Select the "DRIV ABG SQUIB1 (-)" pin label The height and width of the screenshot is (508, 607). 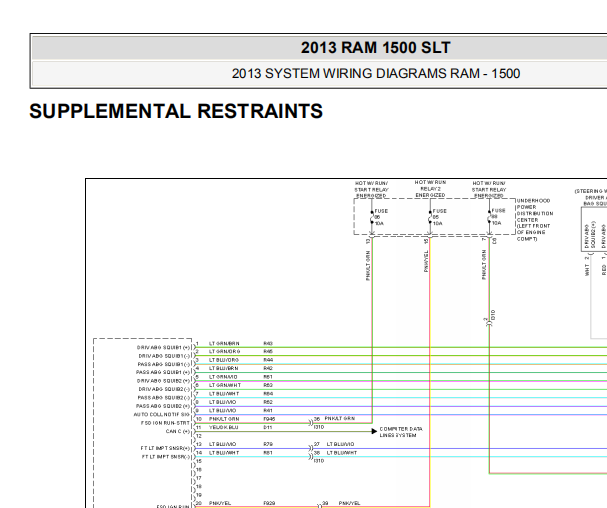point(164,356)
